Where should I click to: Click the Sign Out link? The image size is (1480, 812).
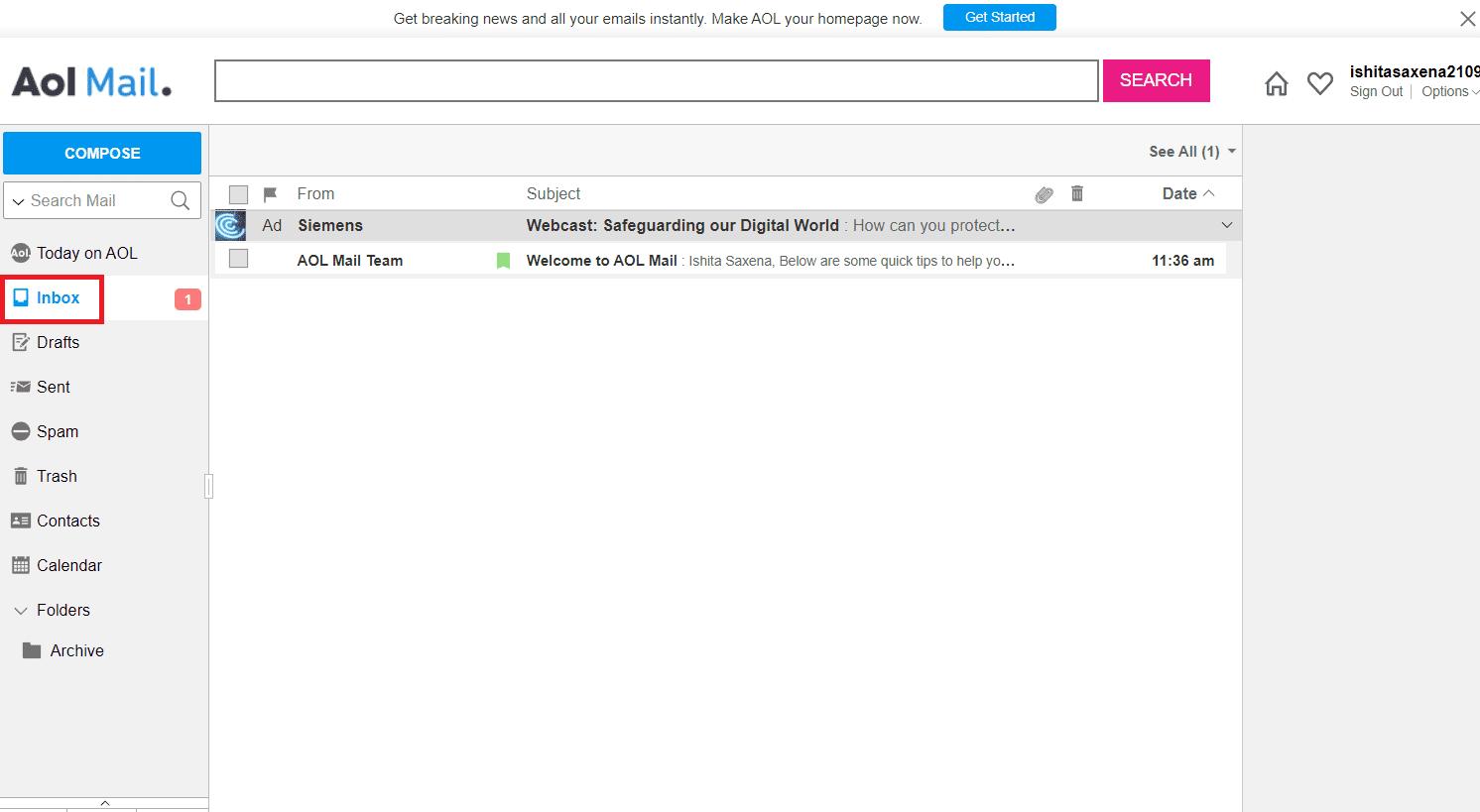[1376, 90]
